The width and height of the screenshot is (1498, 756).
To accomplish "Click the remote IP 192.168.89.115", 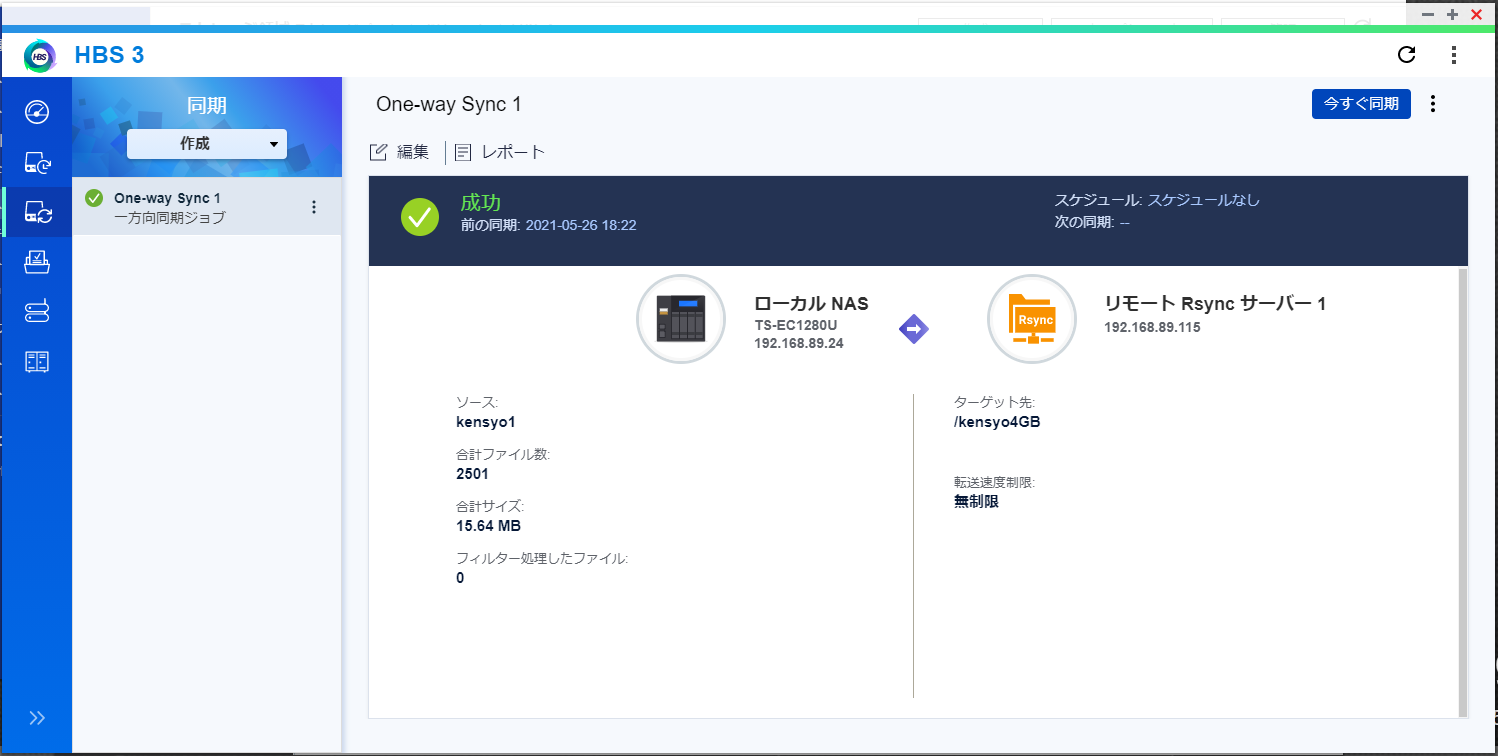I will pos(1152,327).
